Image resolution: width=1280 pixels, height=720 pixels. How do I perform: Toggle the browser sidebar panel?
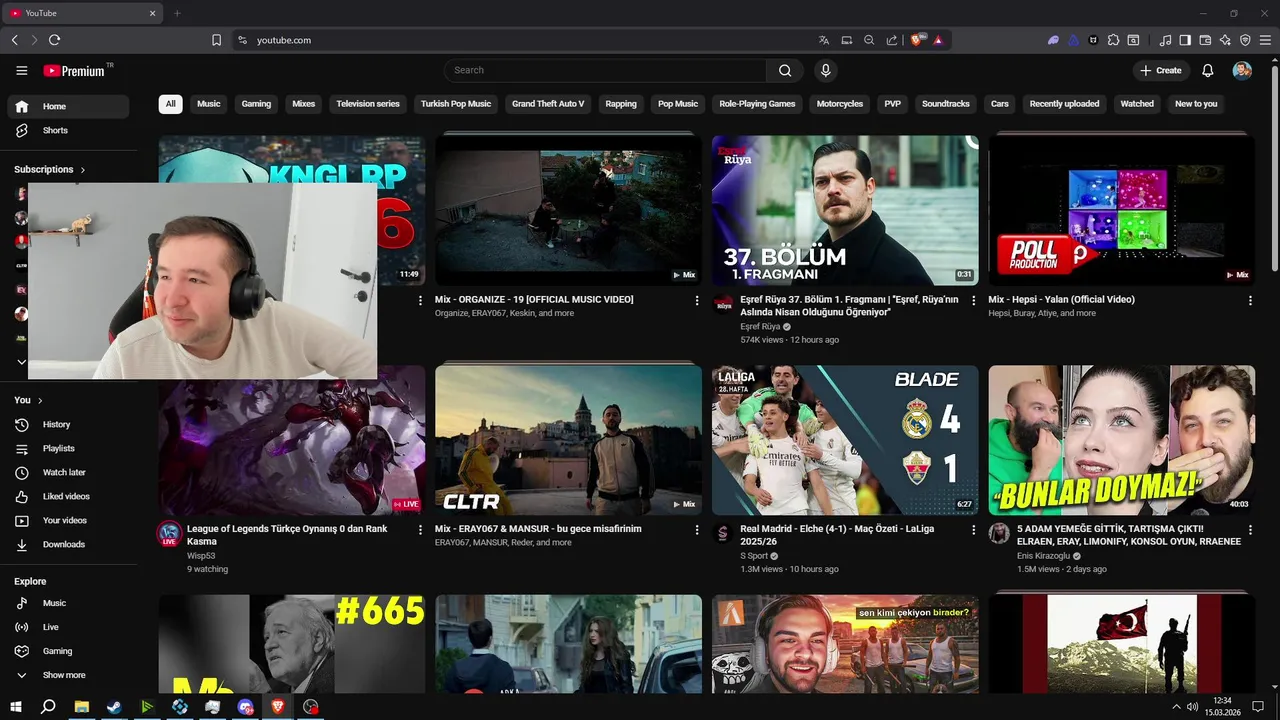point(1185,40)
